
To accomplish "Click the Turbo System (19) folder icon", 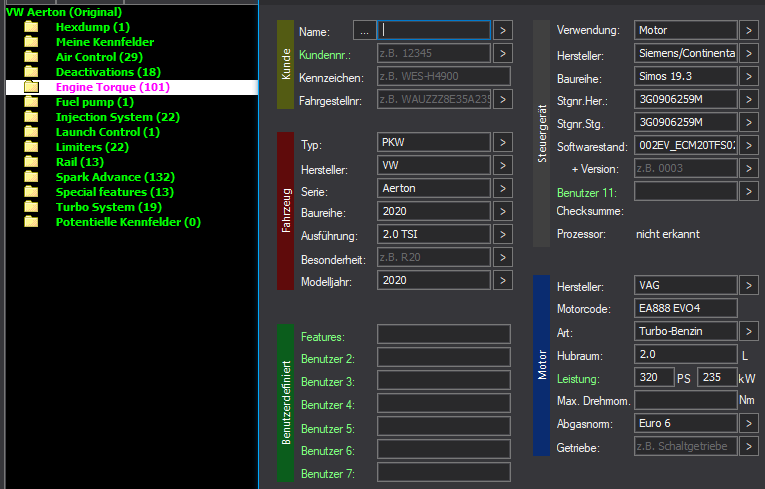I will click(x=31, y=207).
